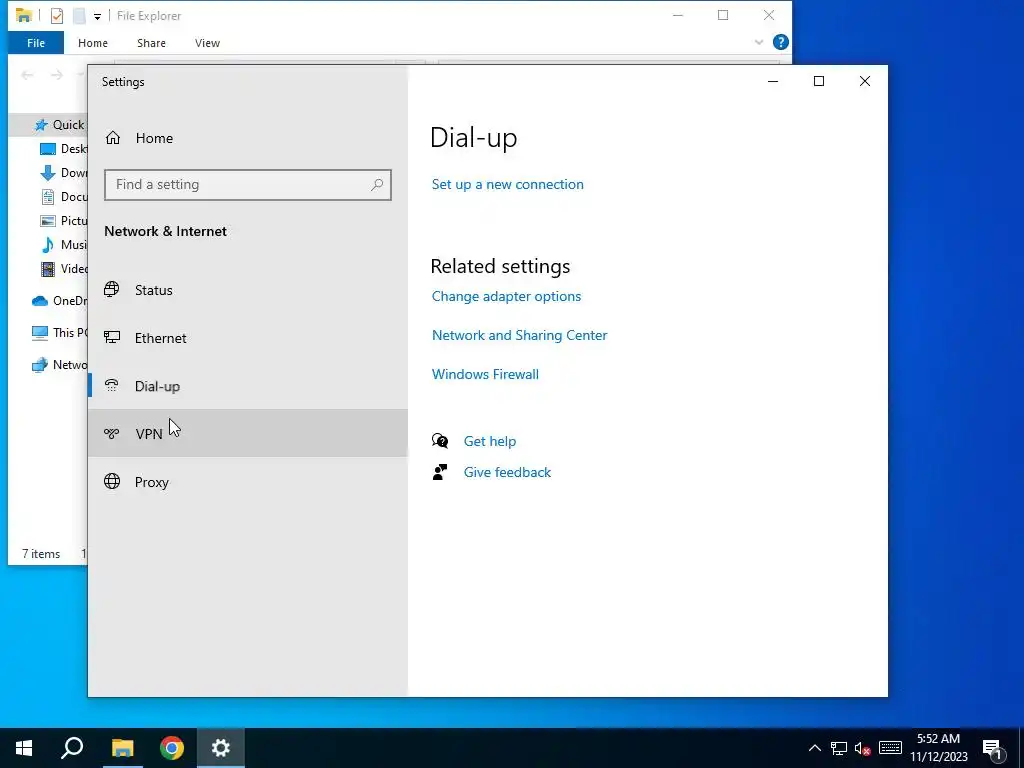The width and height of the screenshot is (1024, 768).
Task: Open Quick Access Toolbar dropdown arrow
Action: point(97,16)
